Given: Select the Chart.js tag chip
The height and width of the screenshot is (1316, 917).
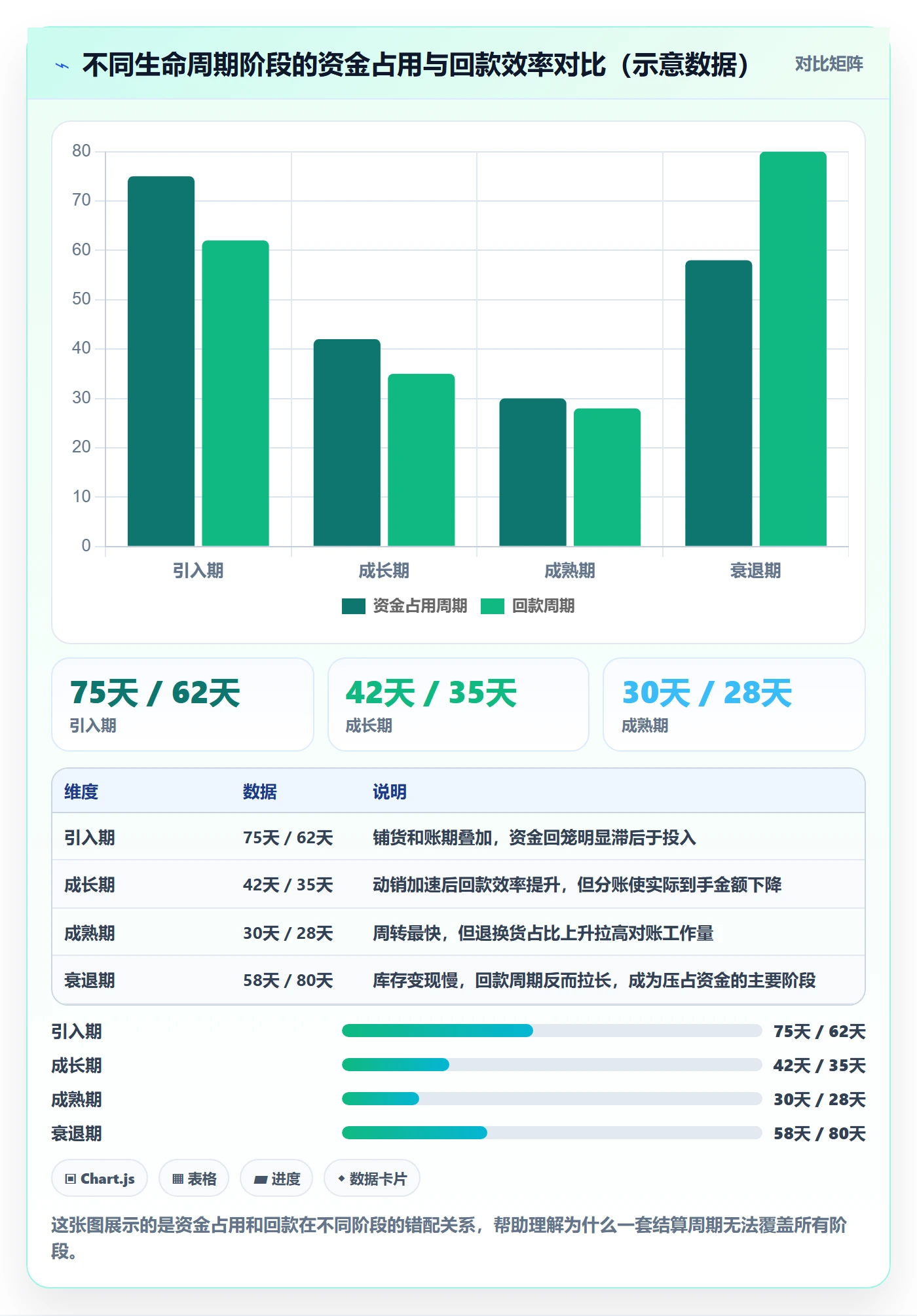Looking at the screenshot, I should [100, 1179].
